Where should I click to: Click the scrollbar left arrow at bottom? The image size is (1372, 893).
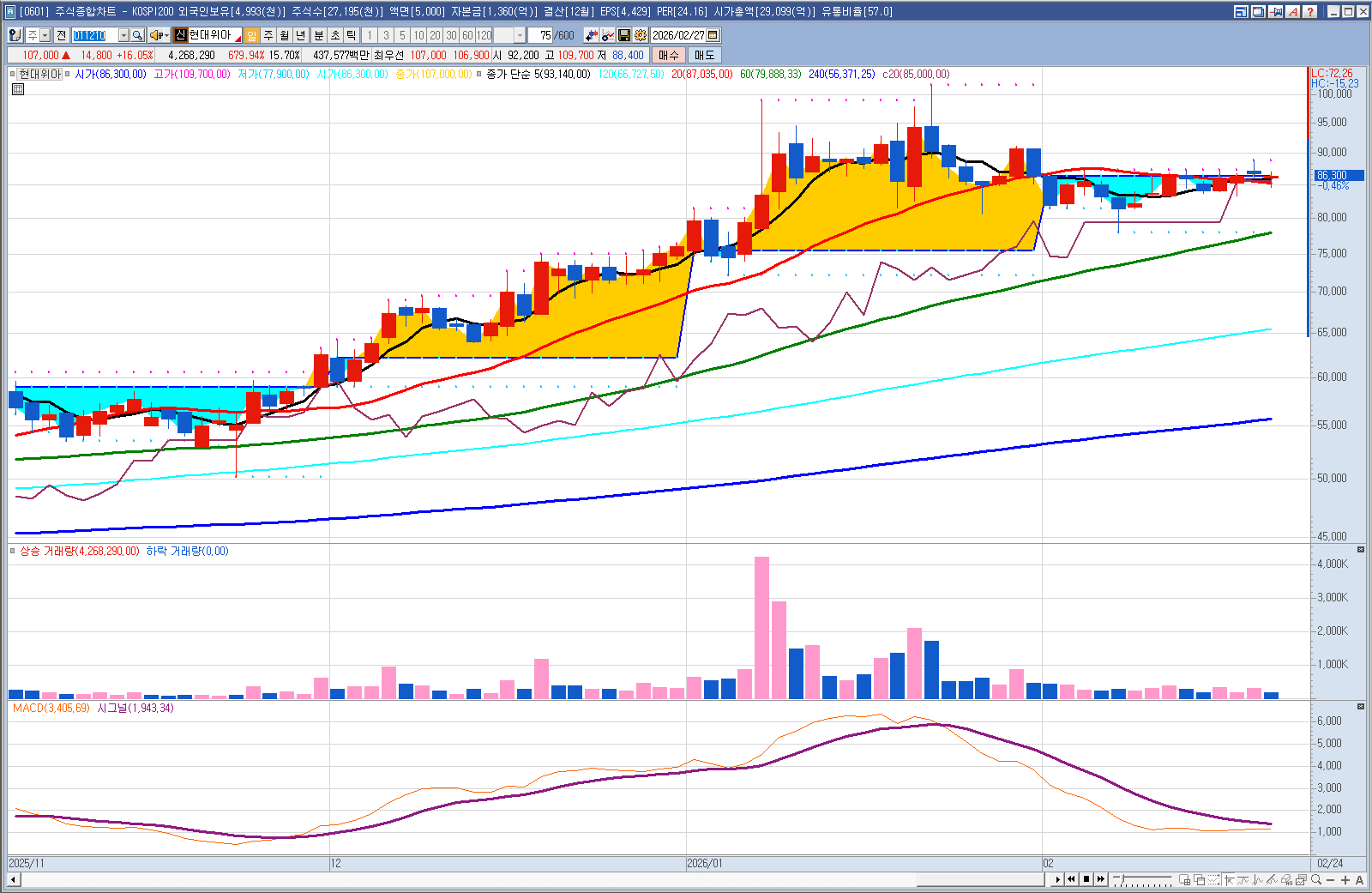coord(14,879)
